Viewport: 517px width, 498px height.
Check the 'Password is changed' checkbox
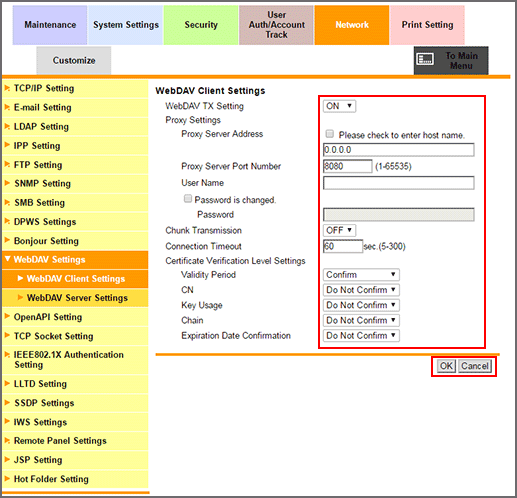188,199
